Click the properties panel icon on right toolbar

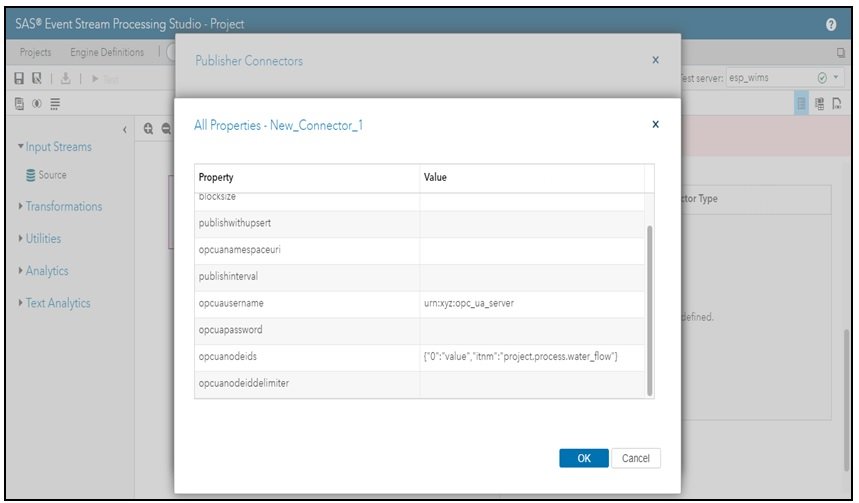(x=801, y=104)
